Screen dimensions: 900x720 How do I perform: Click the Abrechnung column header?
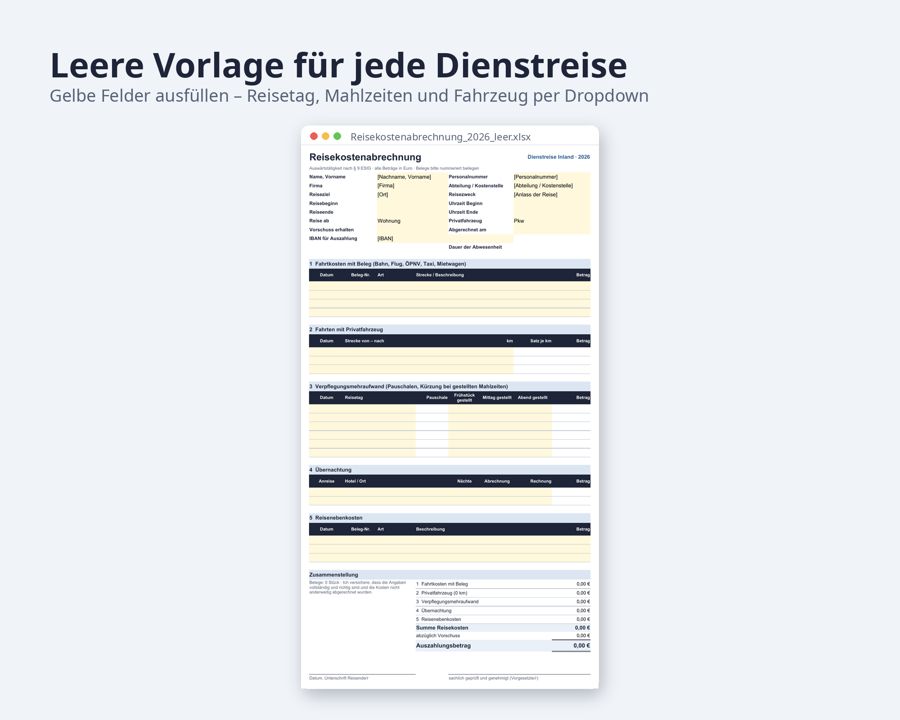click(x=497, y=481)
